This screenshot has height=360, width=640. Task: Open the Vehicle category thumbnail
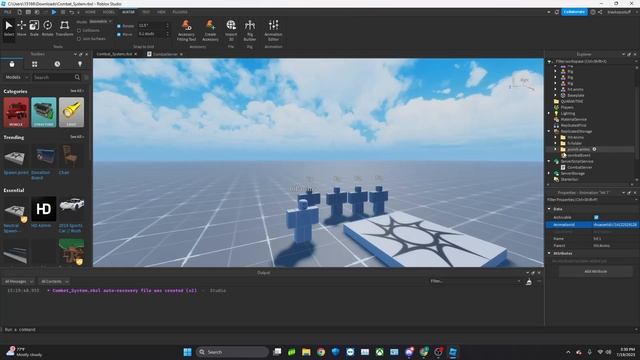point(16,112)
